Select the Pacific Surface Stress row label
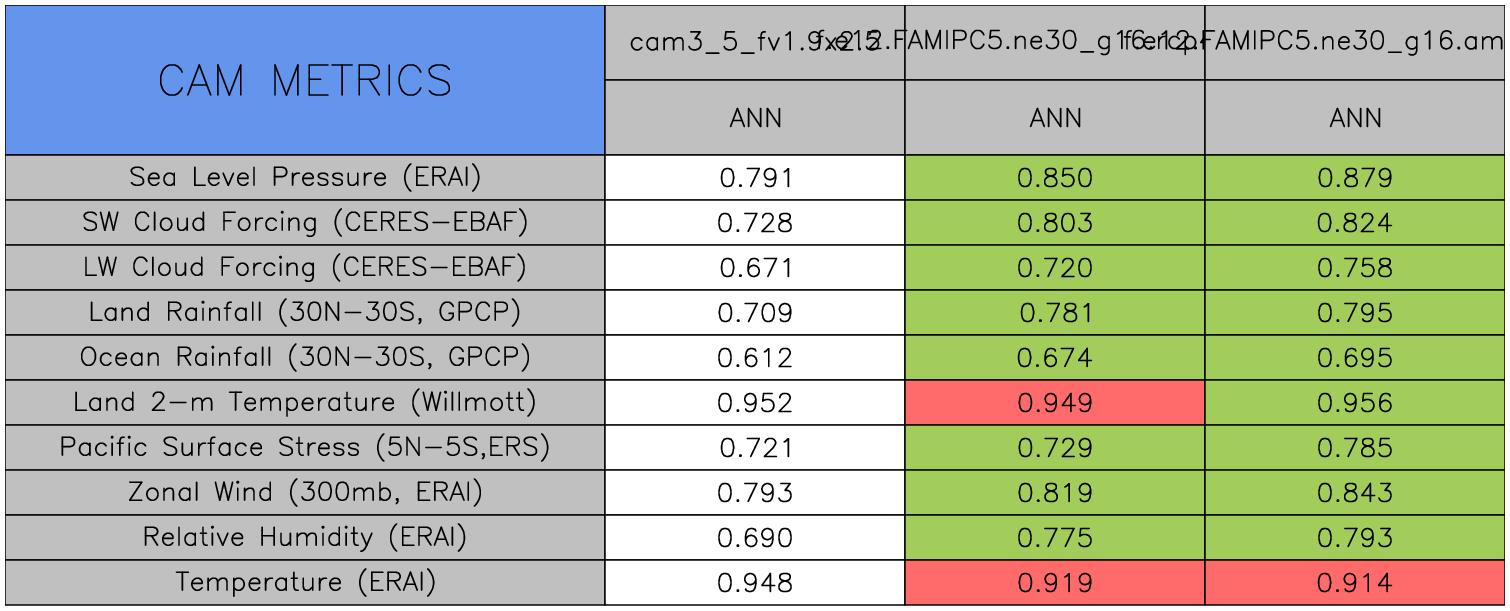1510x611 pixels. click(x=305, y=448)
